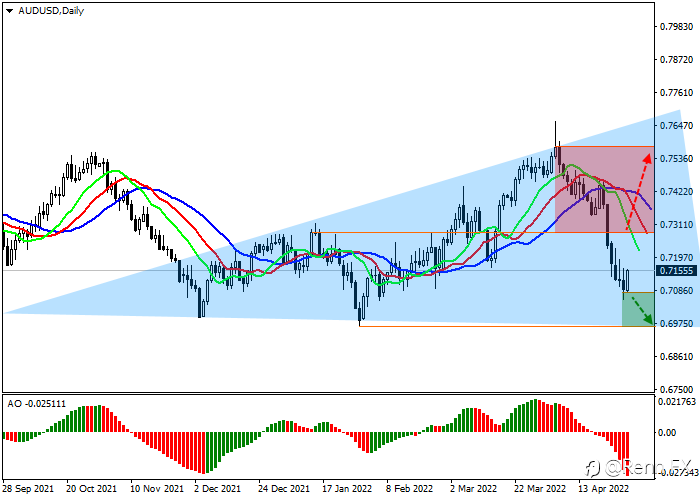Select the 2 Dec 2021 date label
700x500 pixels.
pos(217,489)
